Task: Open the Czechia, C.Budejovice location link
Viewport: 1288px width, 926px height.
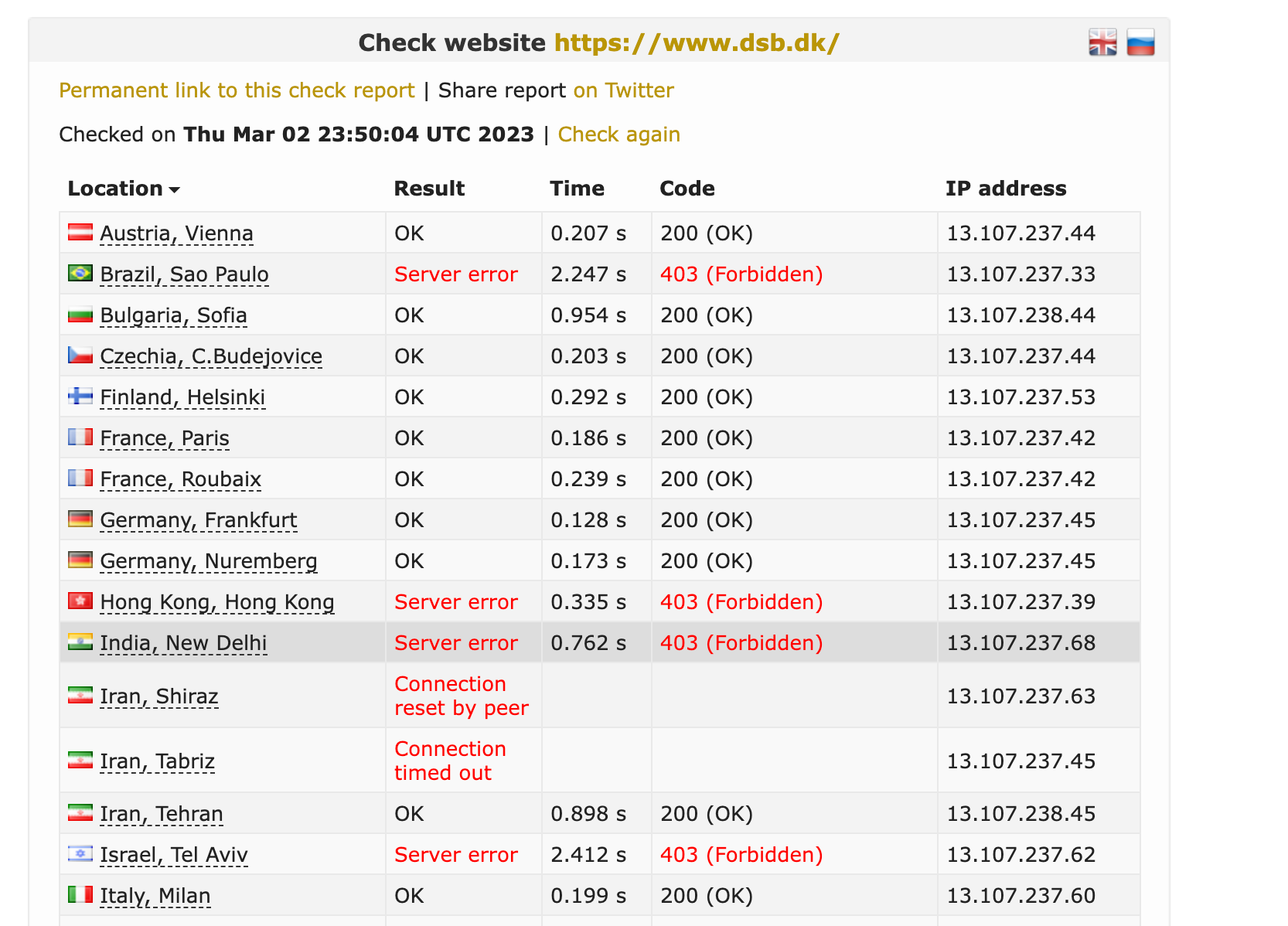Action: click(211, 356)
